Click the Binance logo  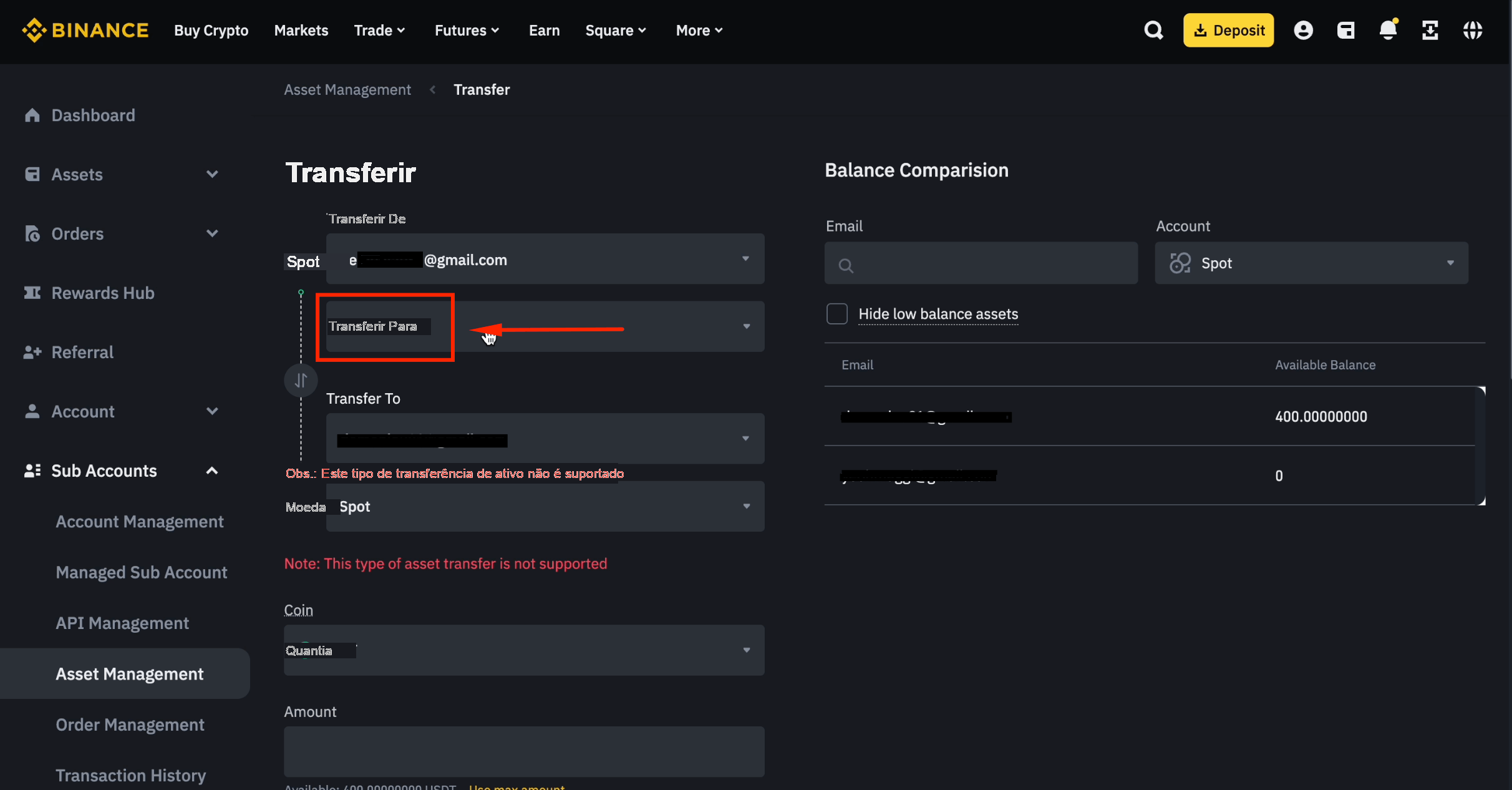pyautogui.click(x=85, y=30)
